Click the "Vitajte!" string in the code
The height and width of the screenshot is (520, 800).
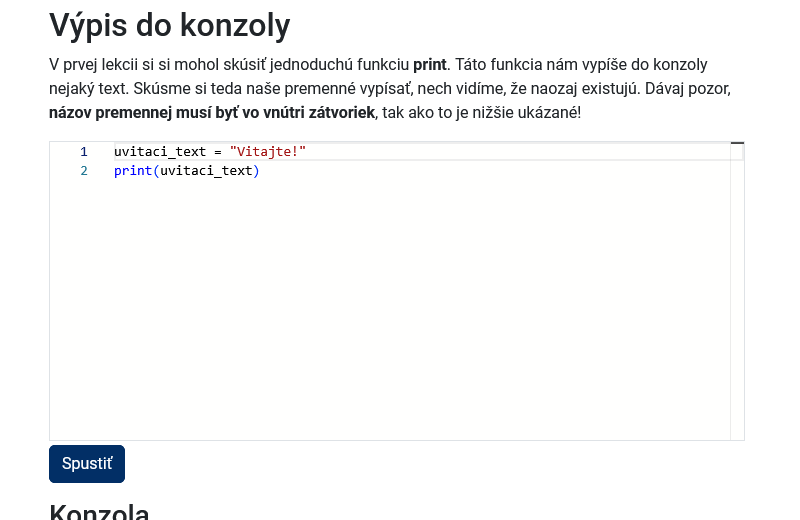tap(268, 152)
